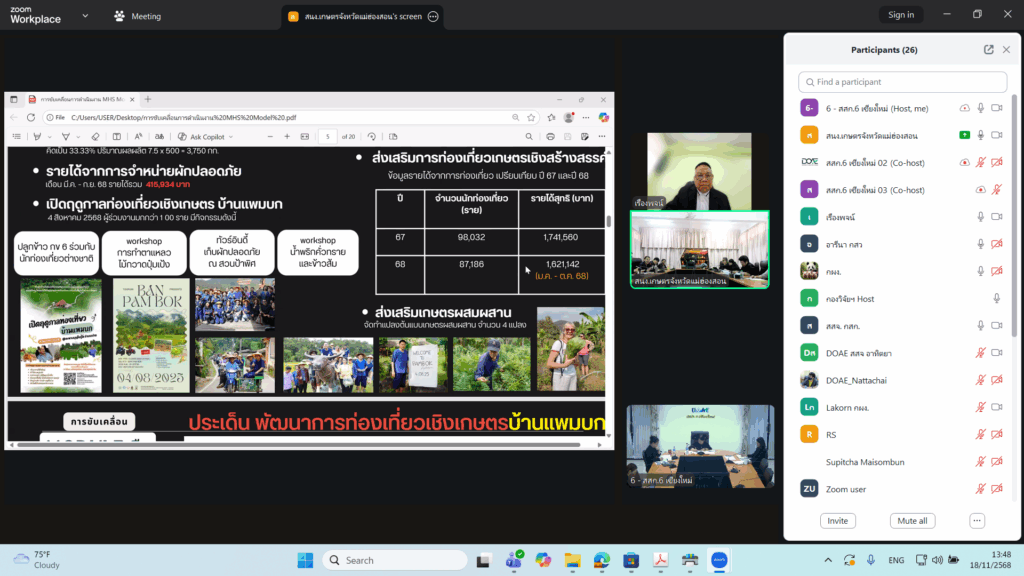Unmute the Zoom user microphone
Viewport: 1024px width, 576px height.
tap(981, 489)
